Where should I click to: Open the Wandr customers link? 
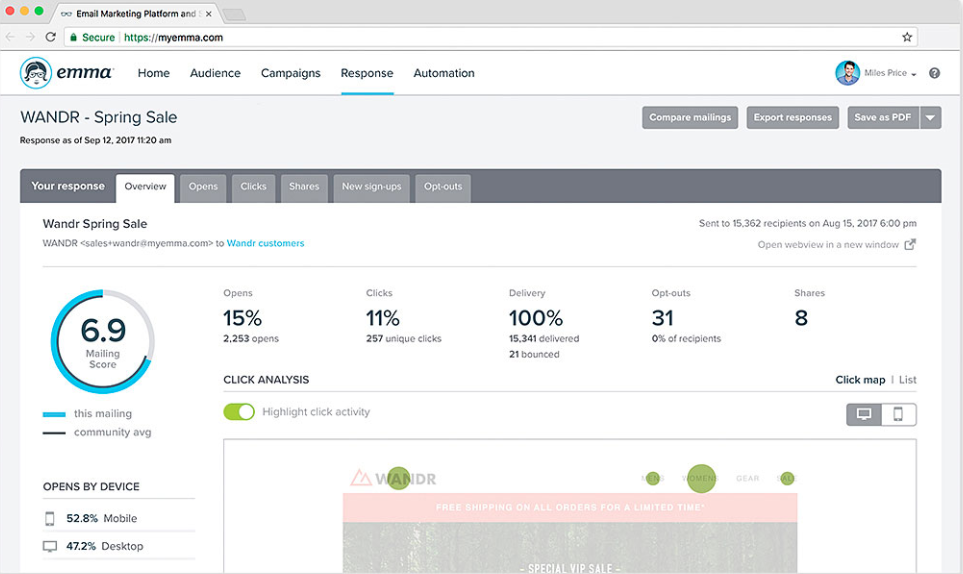(265, 243)
